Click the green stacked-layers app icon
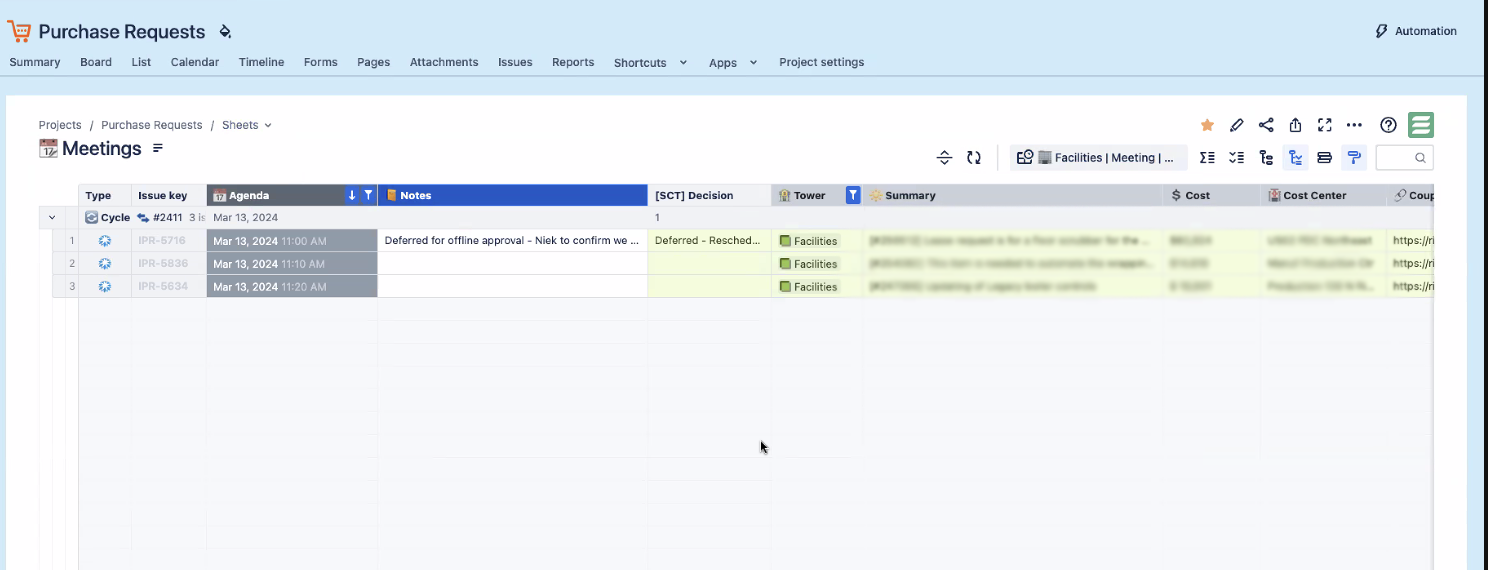 pyautogui.click(x=1421, y=125)
